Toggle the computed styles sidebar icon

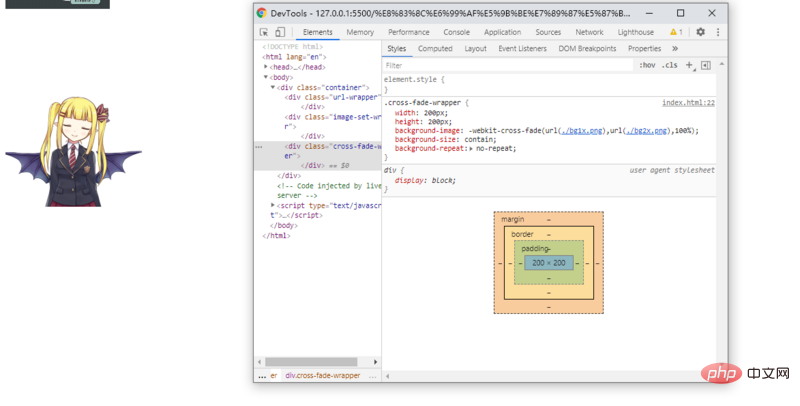point(705,65)
